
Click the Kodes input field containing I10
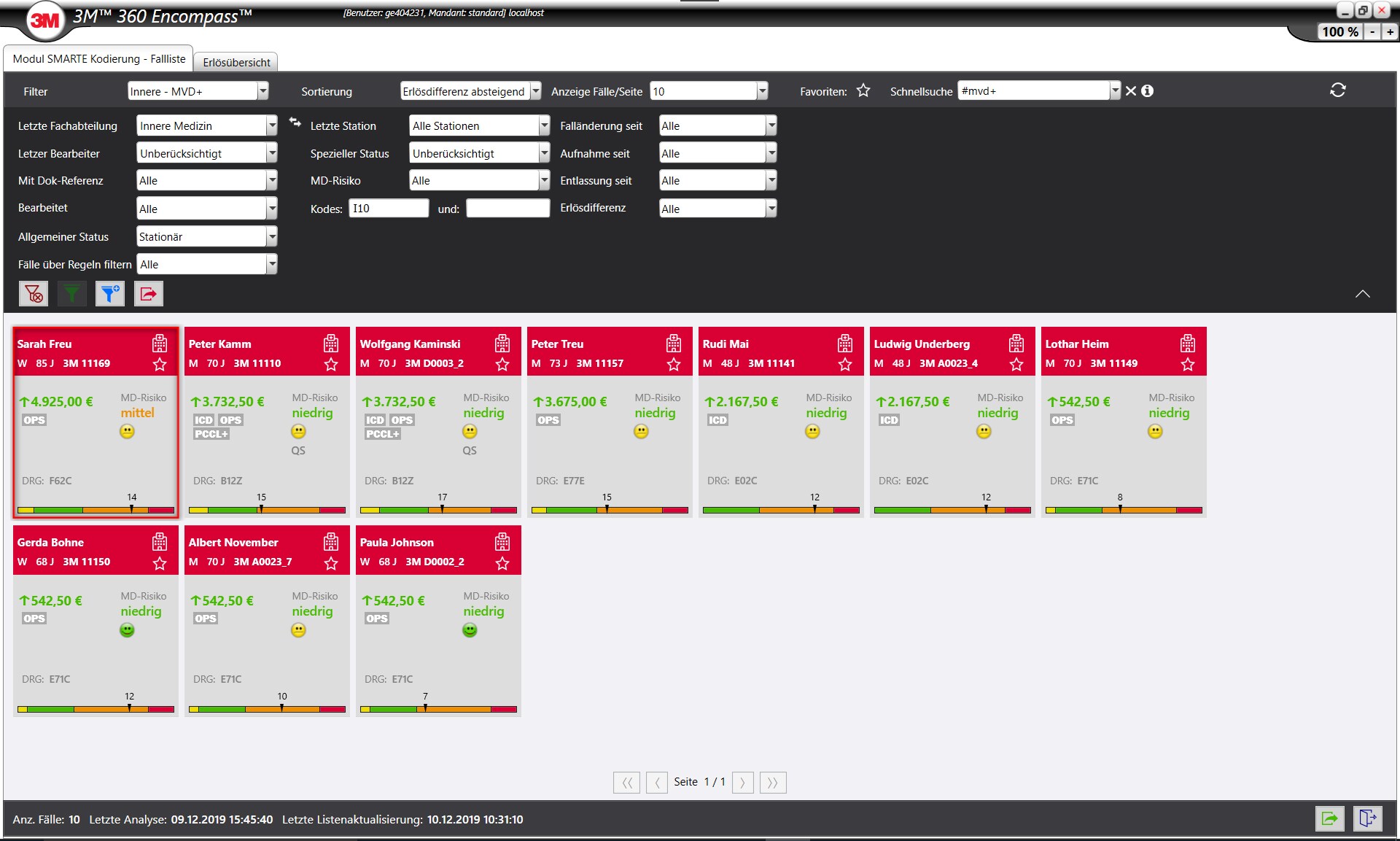click(x=389, y=209)
